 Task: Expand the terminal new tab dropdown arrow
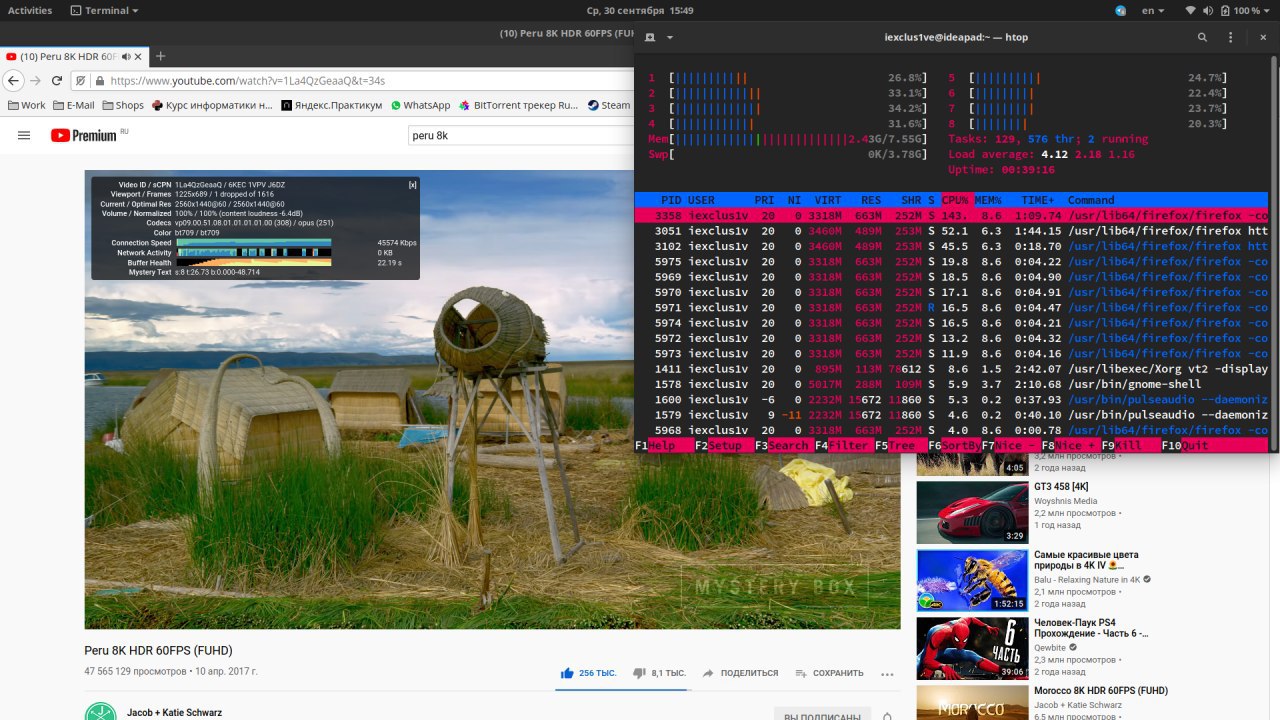pyautogui.click(x=670, y=37)
